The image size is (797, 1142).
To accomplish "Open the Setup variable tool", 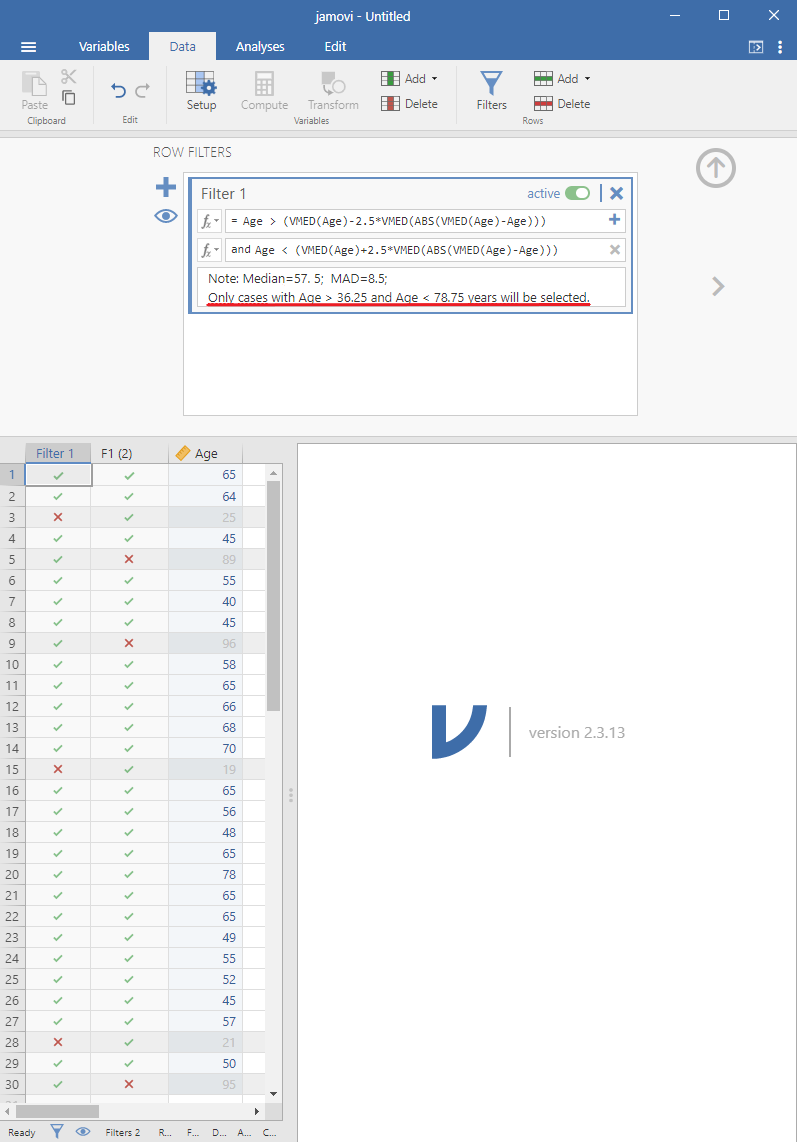I will click(x=201, y=90).
